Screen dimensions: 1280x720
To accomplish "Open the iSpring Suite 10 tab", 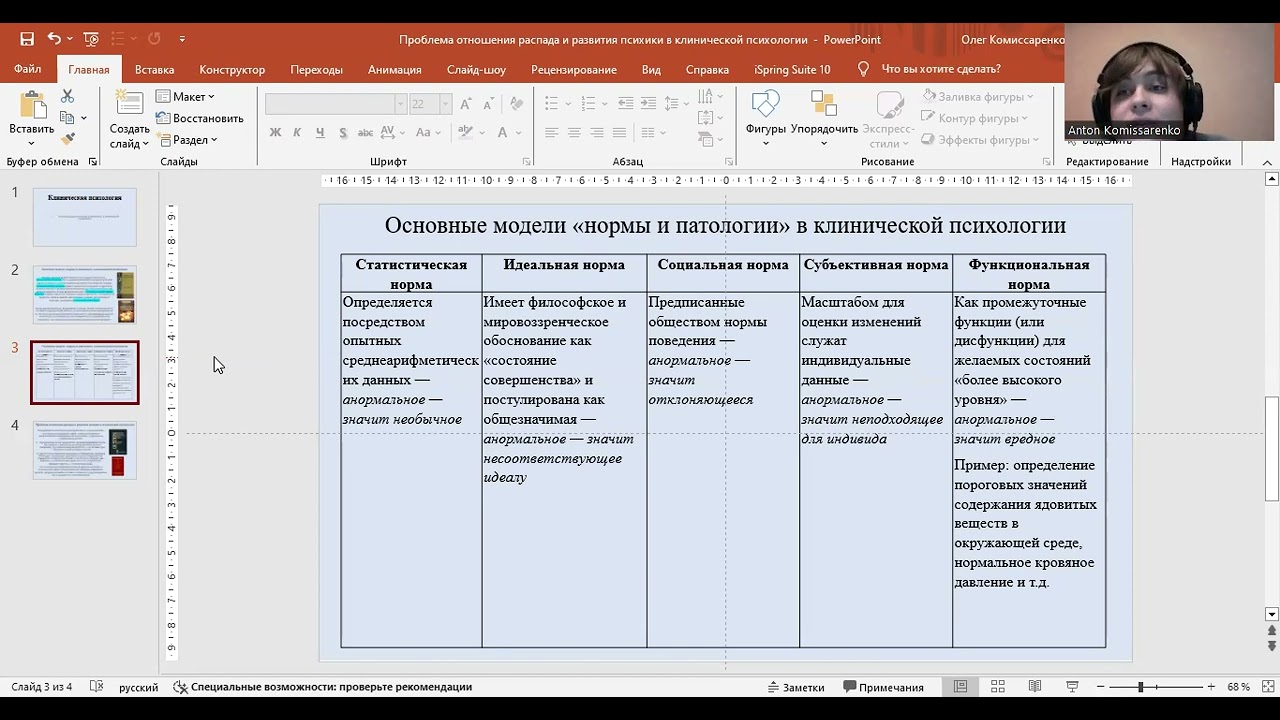I will [792, 69].
